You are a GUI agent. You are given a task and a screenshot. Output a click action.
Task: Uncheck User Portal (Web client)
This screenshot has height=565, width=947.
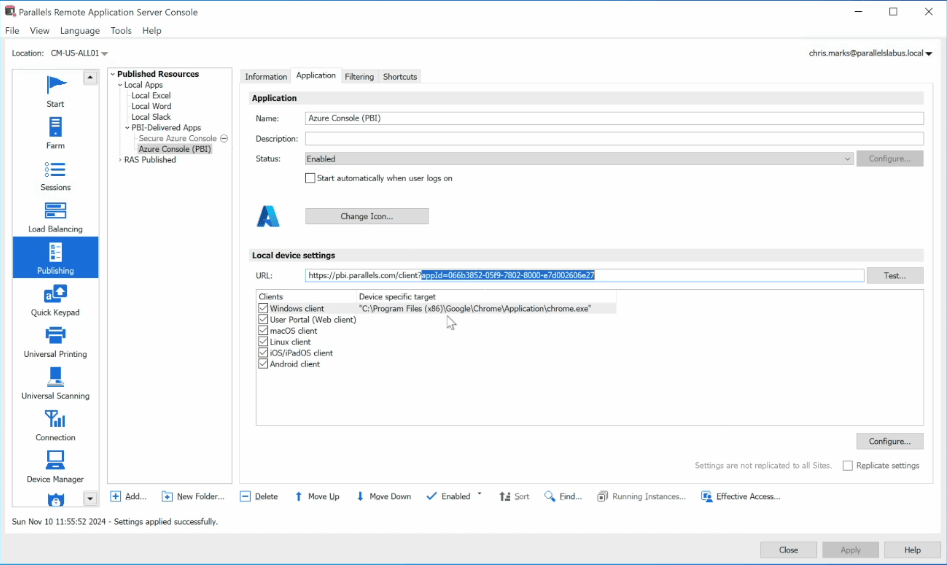[263, 319]
